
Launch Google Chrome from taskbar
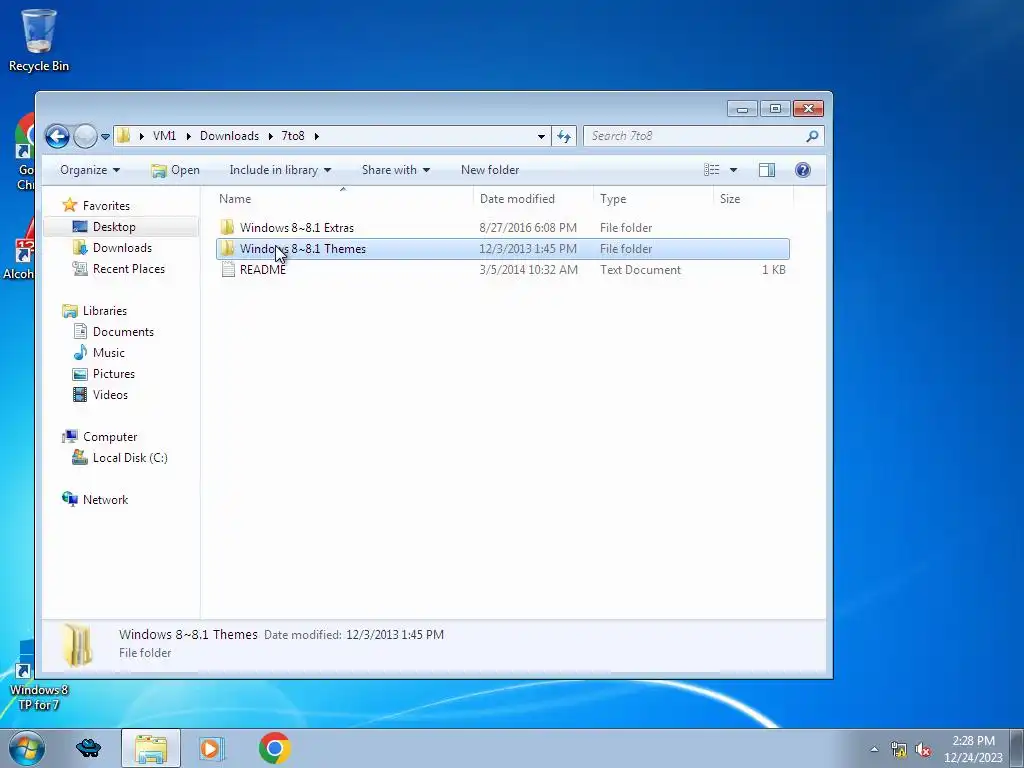click(x=274, y=748)
